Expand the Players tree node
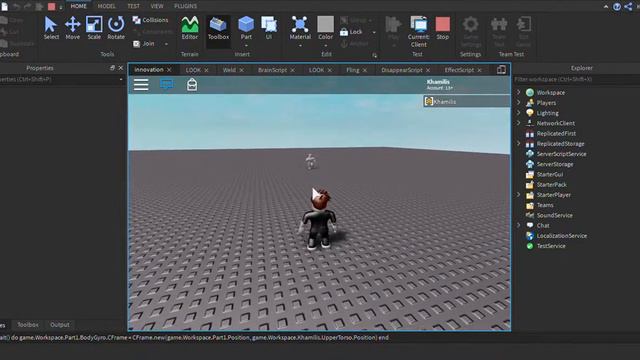Image resolution: width=640 pixels, height=360 pixels. coord(519,102)
